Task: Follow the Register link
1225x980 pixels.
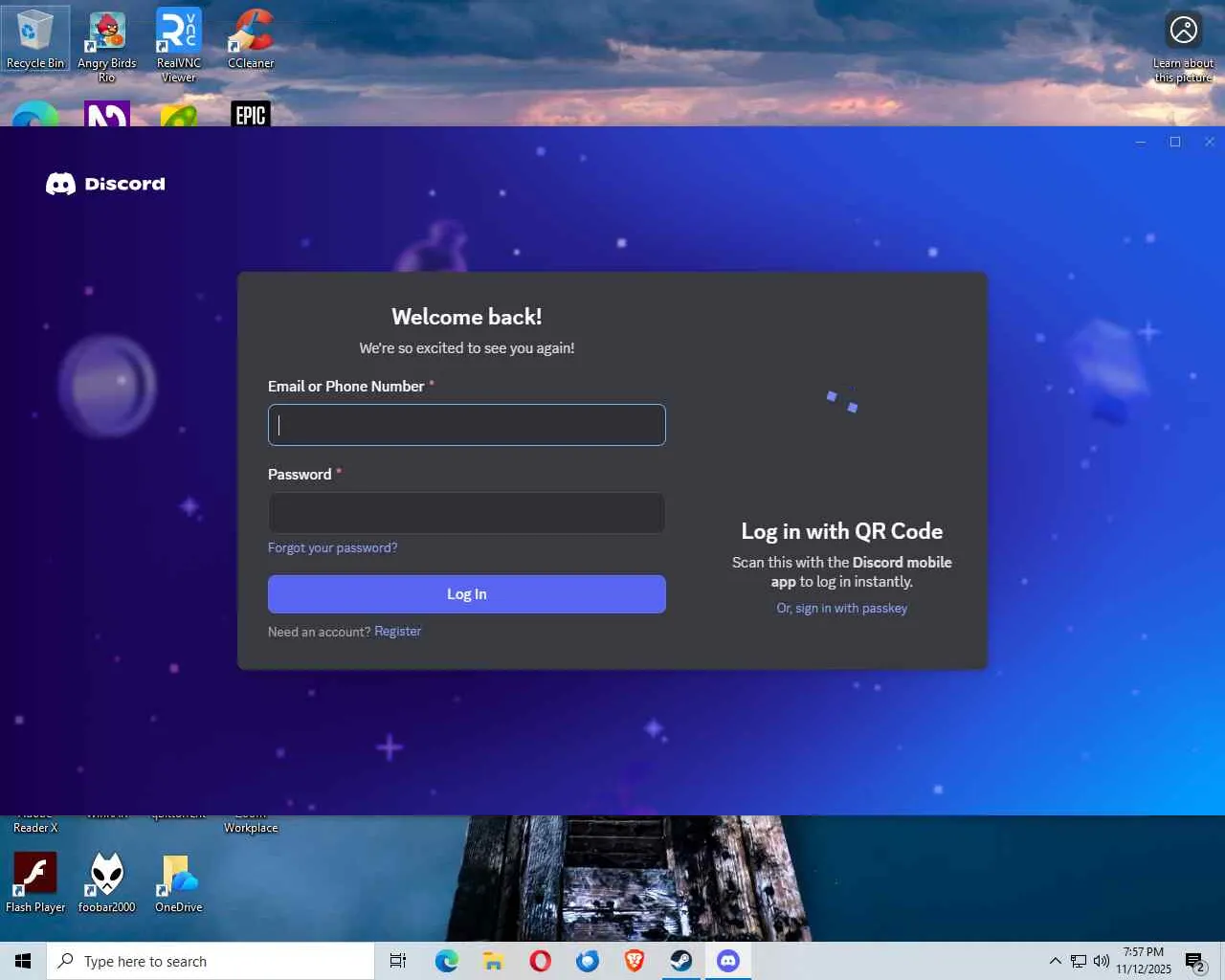Action: [x=397, y=632]
